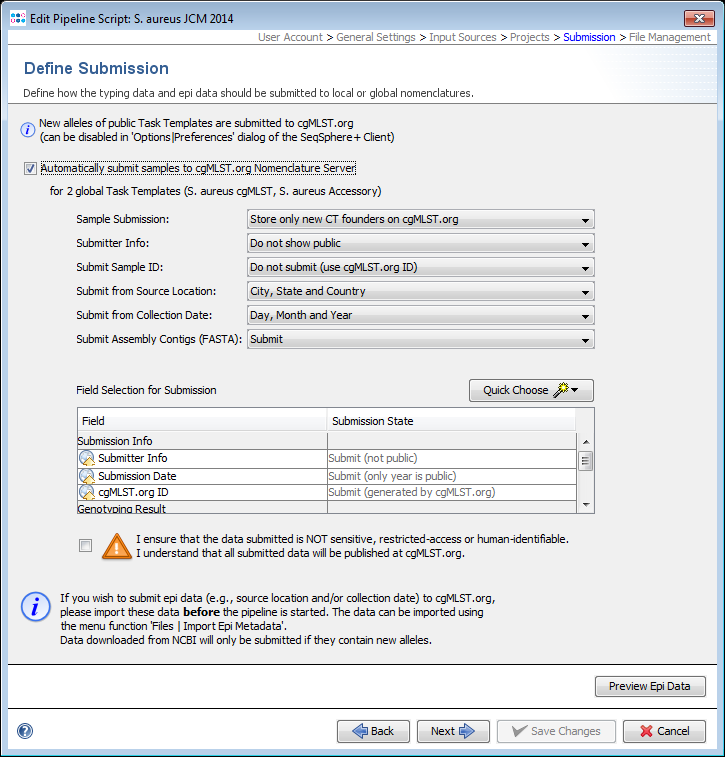The image size is (725, 757).
Task: Click the large blue info icon near epi data note
Action: coord(36,607)
